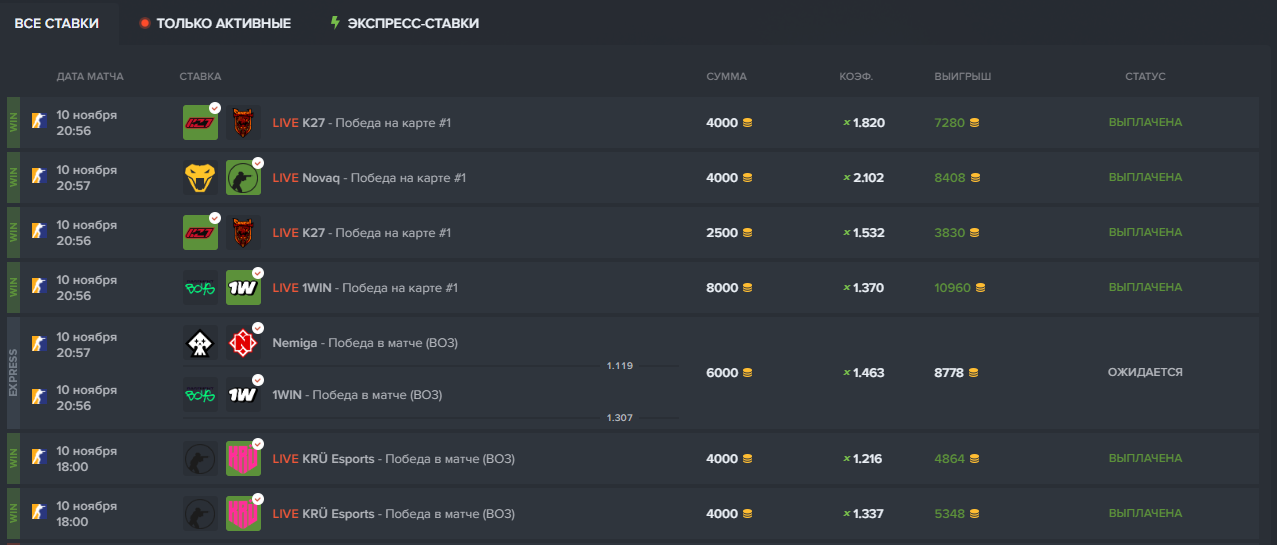Screen dimensions: 1277x545
Task: Click the coin icon next to 7280 winnings
Action: point(975,123)
